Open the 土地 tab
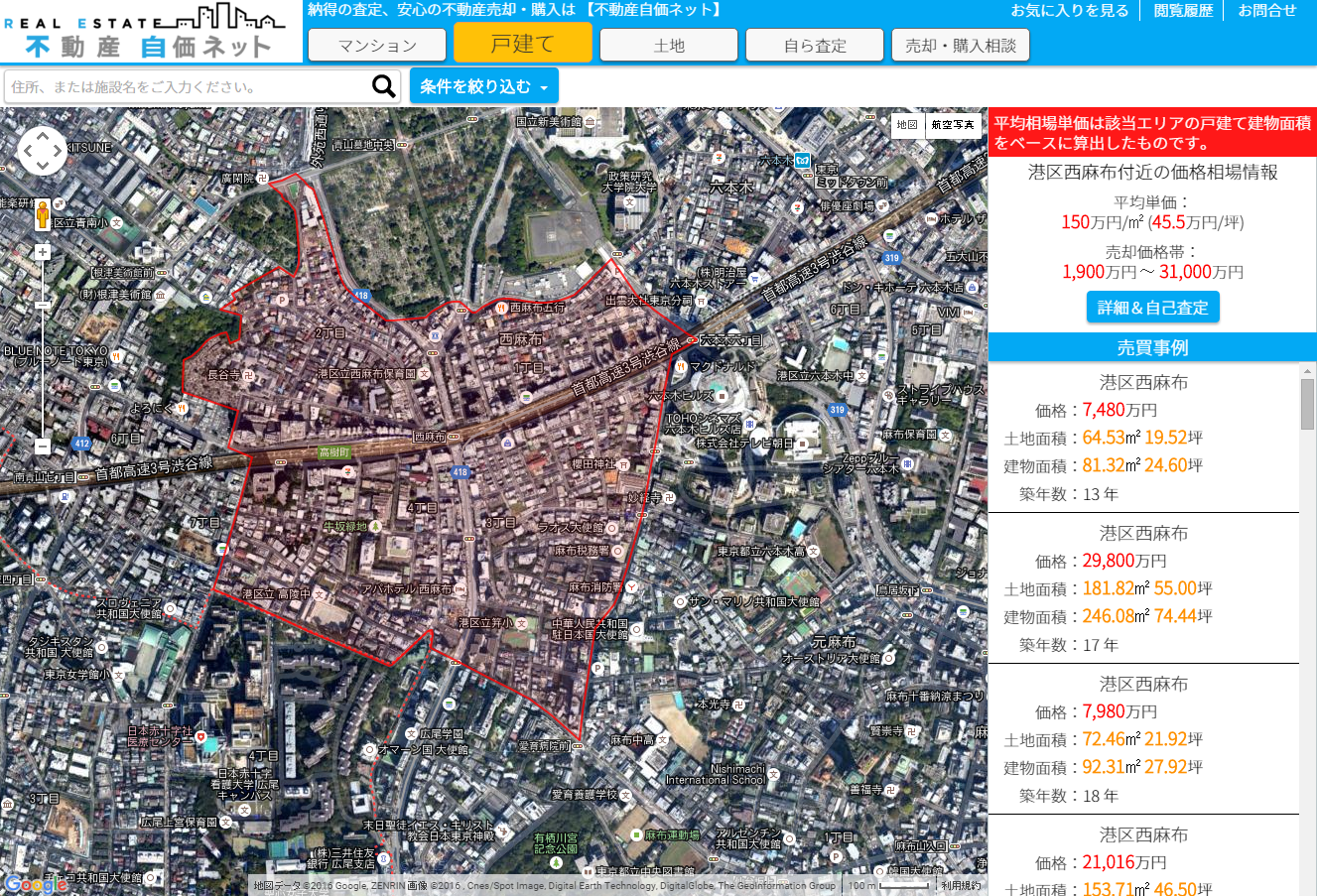Image resolution: width=1317 pixels, height=896 pixels. point(669,46)
